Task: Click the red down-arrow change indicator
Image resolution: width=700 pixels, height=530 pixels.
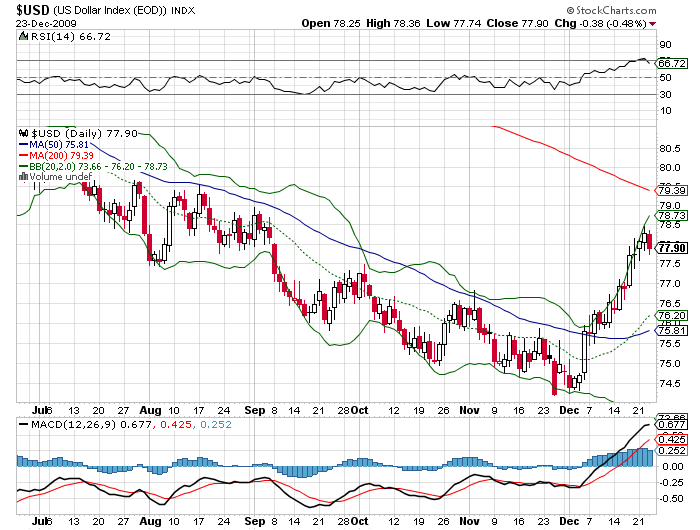Action: coord(653,24)
